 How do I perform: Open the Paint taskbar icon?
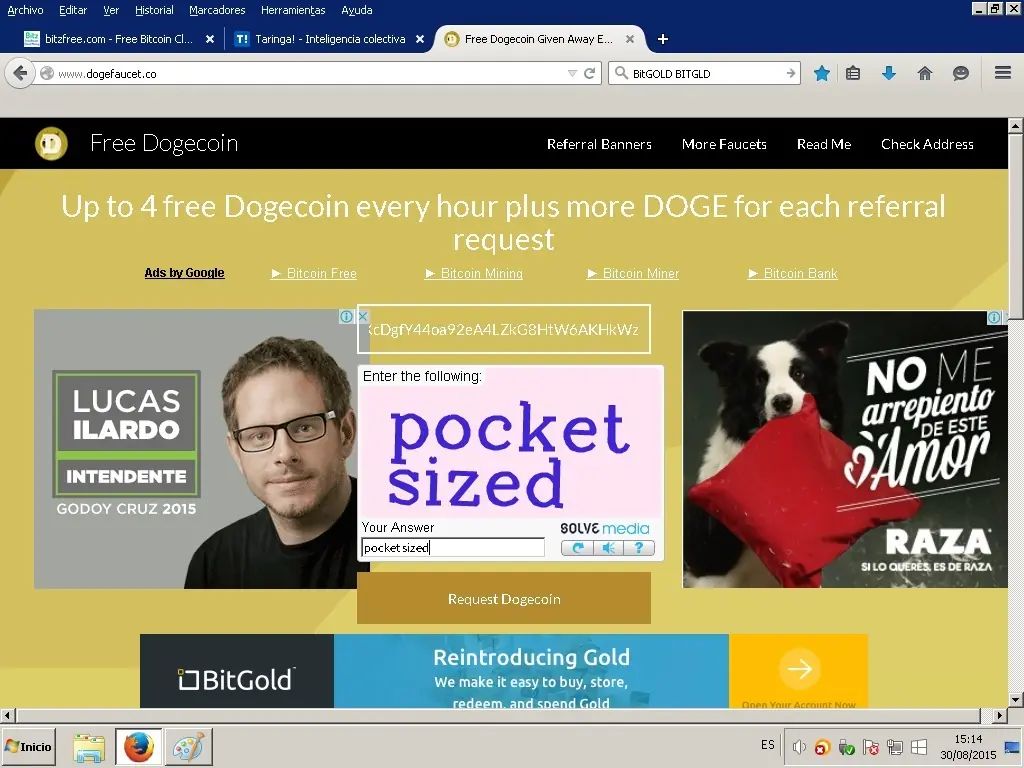click(x=188, y=747)
